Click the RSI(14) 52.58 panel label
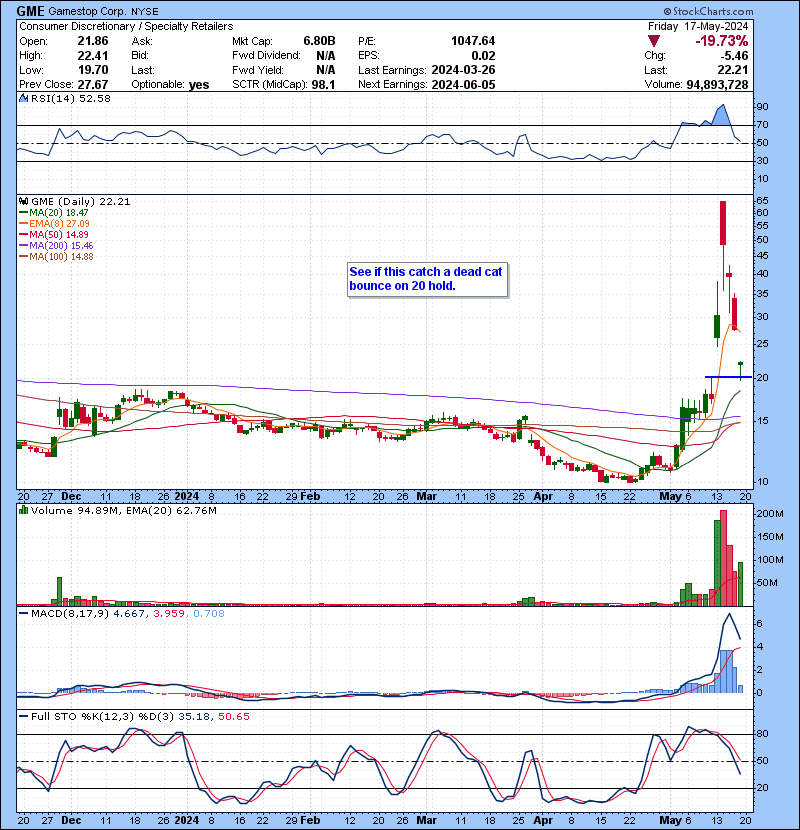800x830 pixels. coord(70,98)
